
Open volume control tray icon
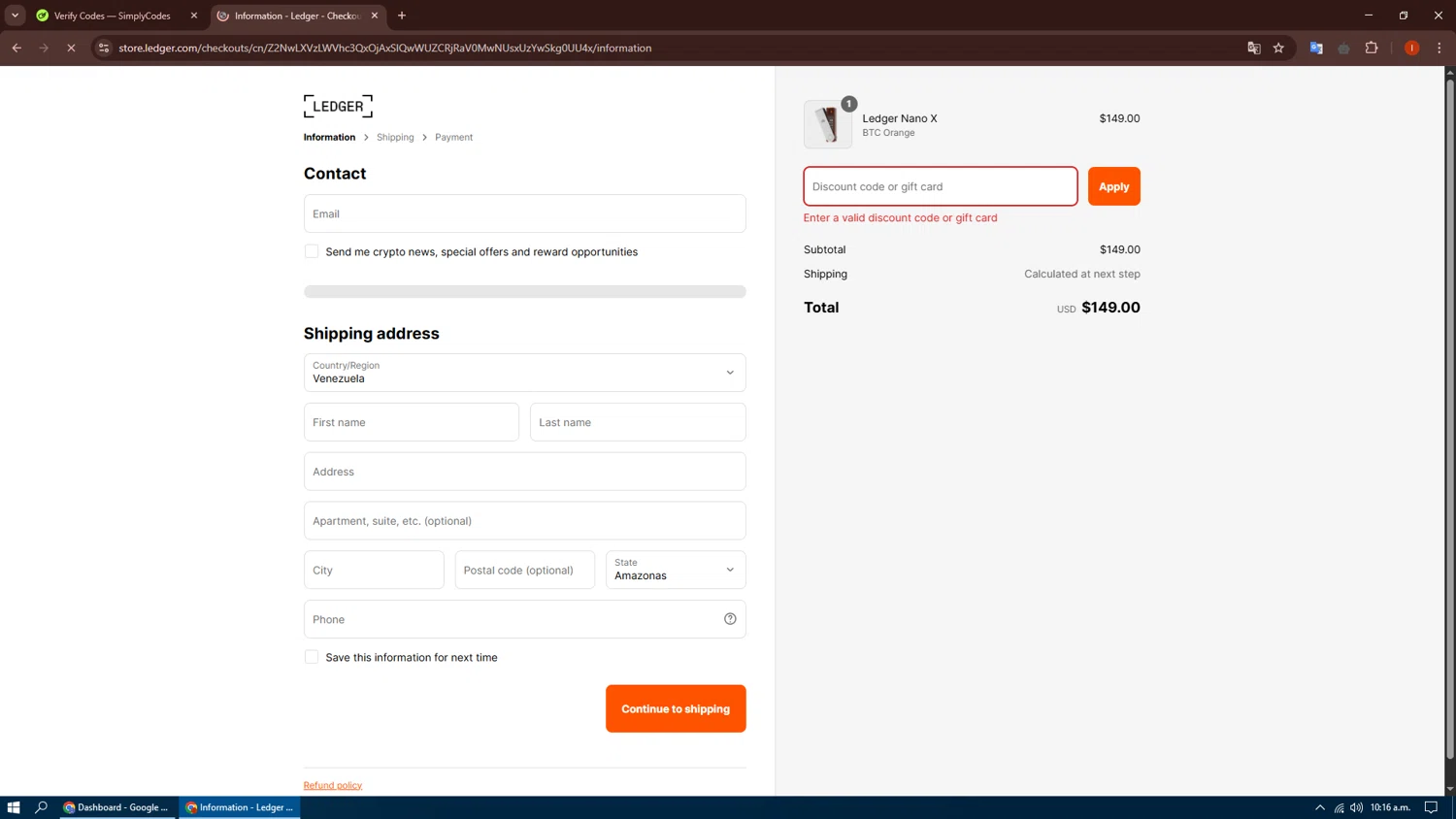coord(1356,807)
